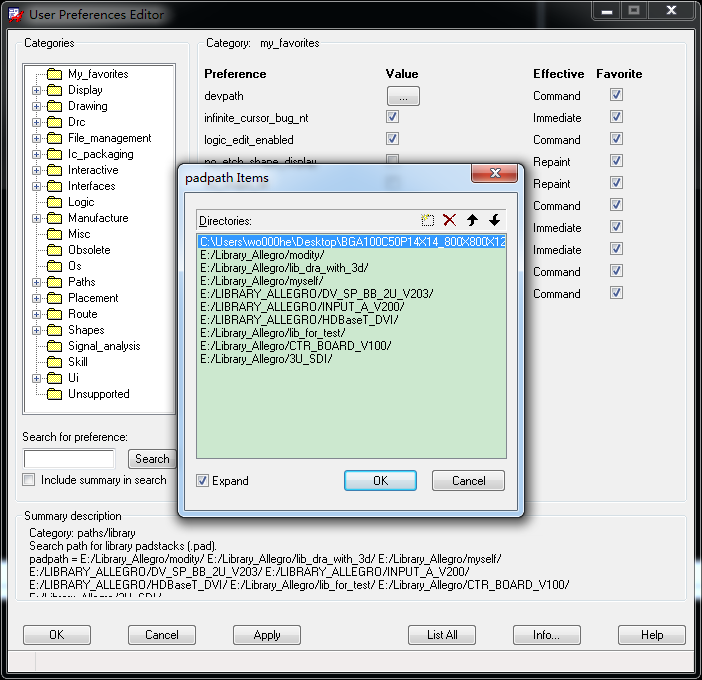Select the Ui category label

(x=73, y=378)
